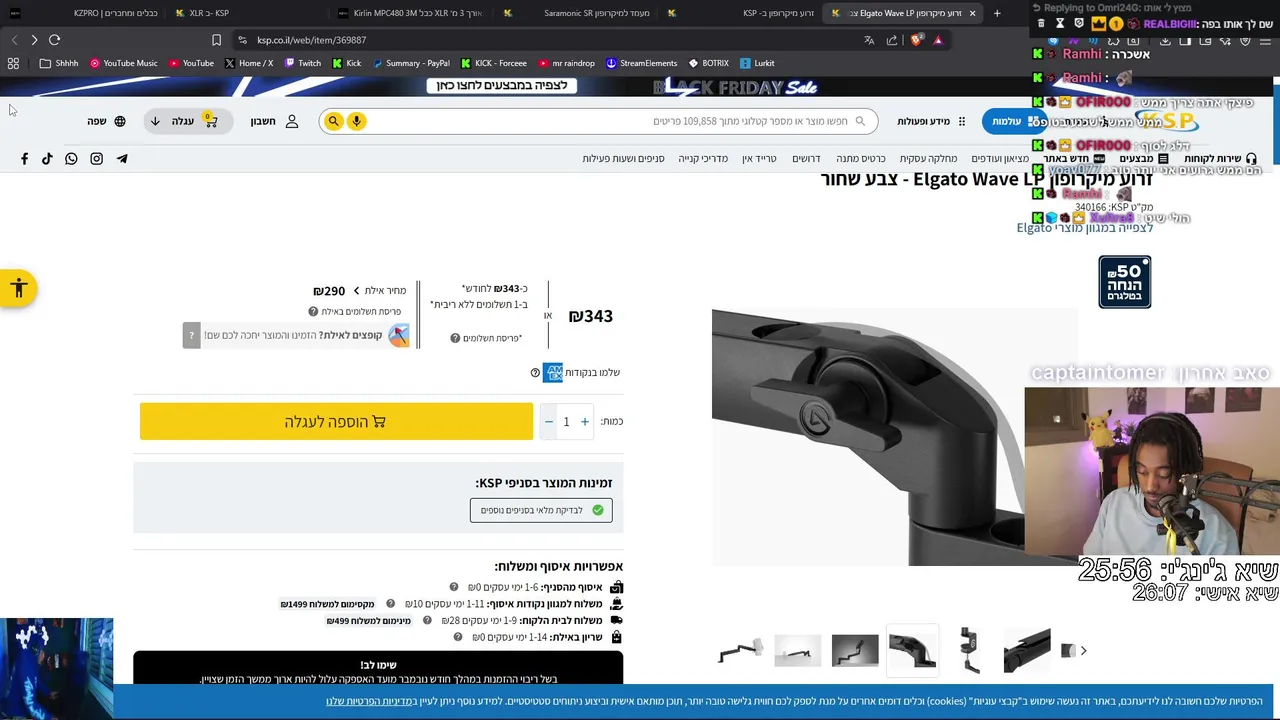The height and width of the screenshot is (720, 1280).
Task: Click the gray question mark coupon button
Action: click(191, 335)
